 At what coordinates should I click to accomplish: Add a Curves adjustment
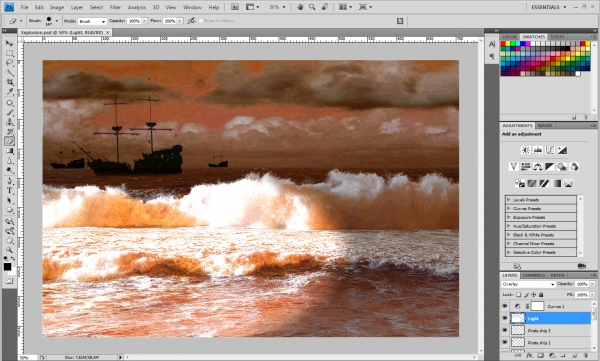point(550,150)
